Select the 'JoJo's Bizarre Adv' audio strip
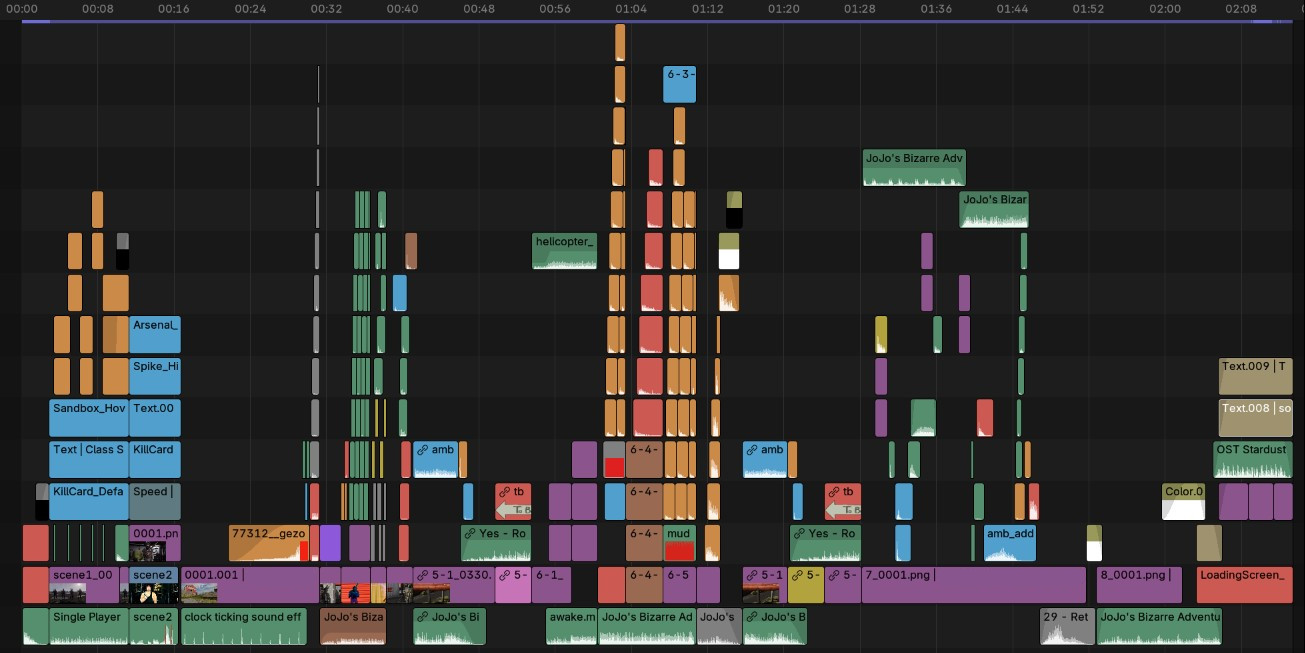Screen dimensions: 1305x653 pyautogui.click(x=914, y=168)
